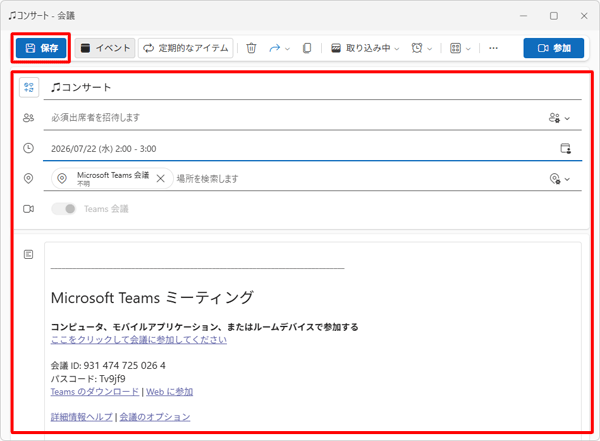Click the icon left of the title
The image size is (600, 441).
29,87
